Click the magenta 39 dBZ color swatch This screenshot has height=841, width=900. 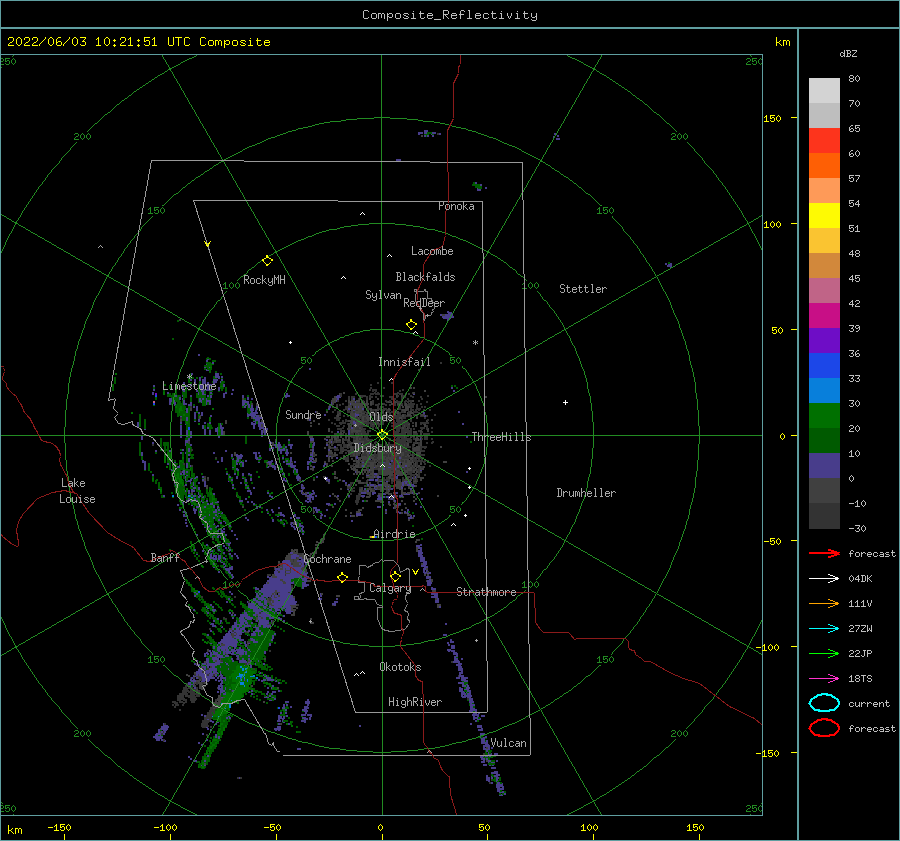point(824,315)
